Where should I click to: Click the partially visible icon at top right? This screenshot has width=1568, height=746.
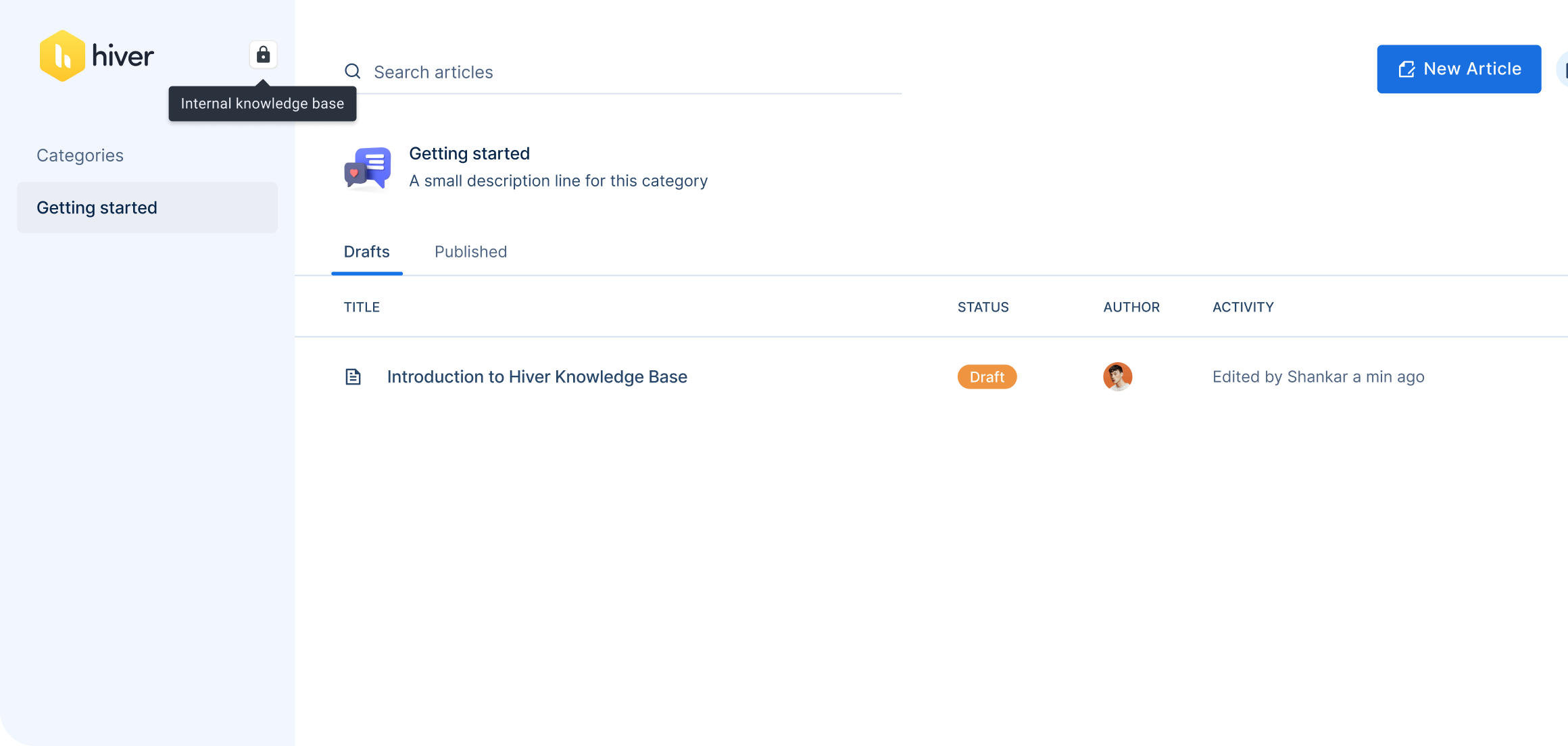coord(1563,68)
